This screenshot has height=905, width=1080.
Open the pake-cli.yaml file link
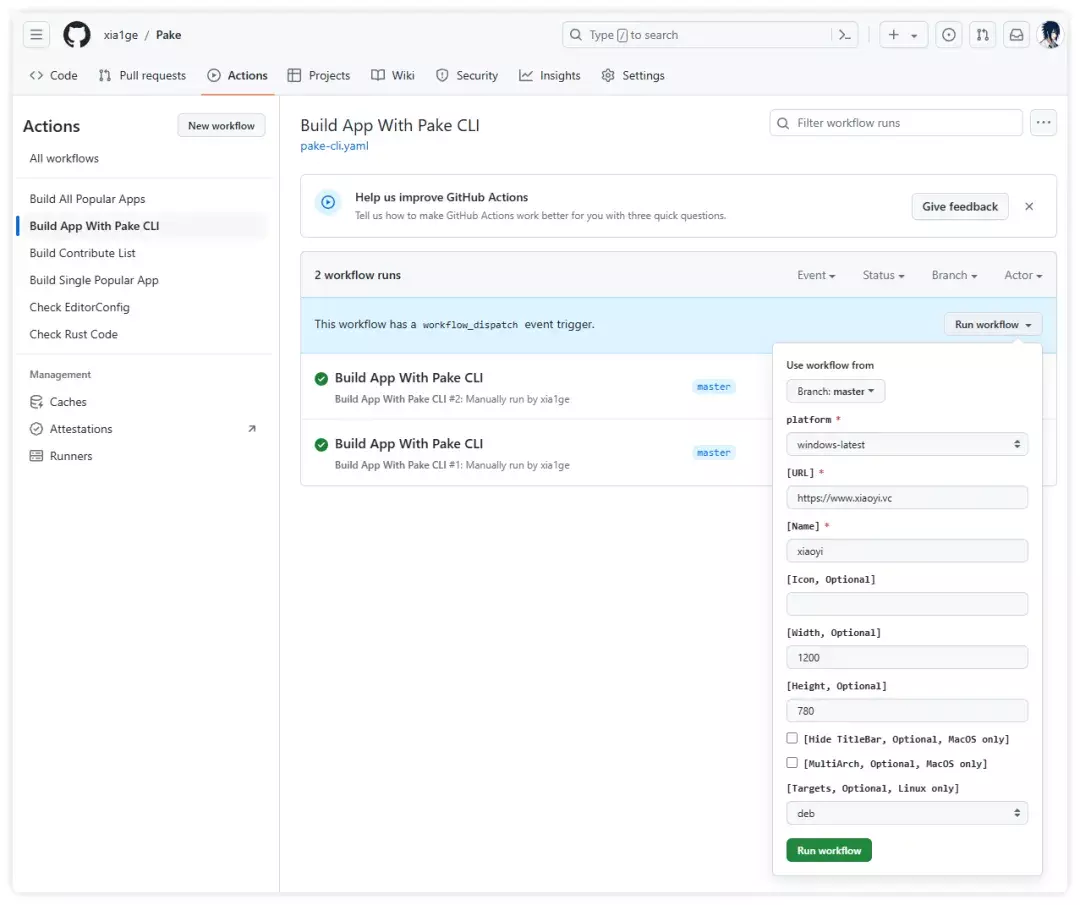pyautogui.click(x=334, y=146)
